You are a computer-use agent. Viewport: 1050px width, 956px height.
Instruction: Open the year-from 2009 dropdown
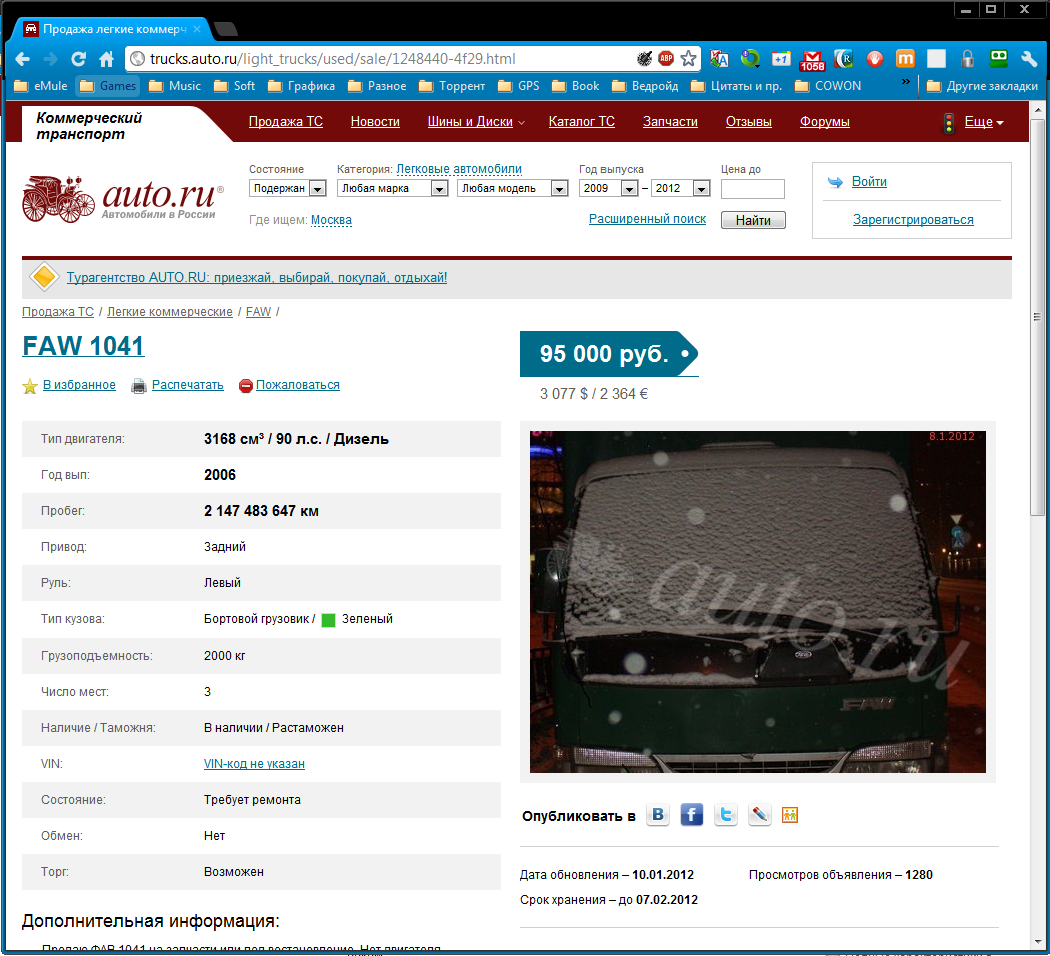point(608,188)
